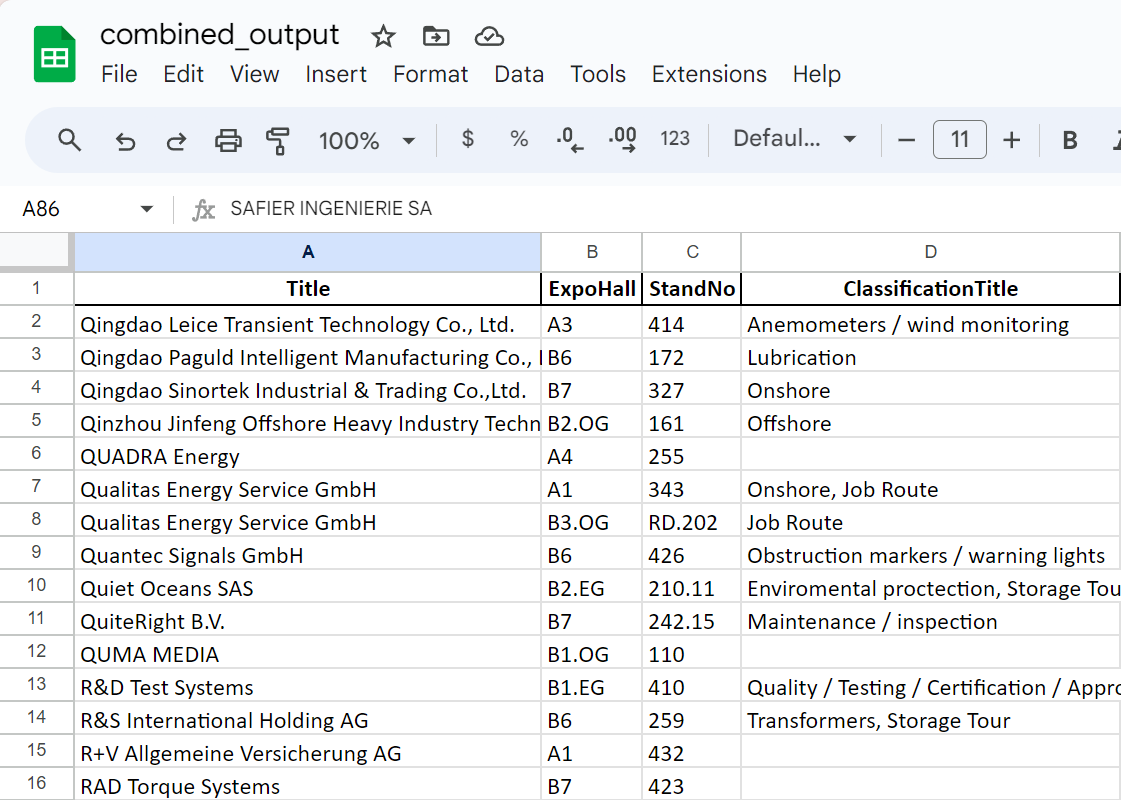Click the select-all corner box
The height and width of the screenshot is (800, 1121).
pyautogui.click(x=36, y=252)
